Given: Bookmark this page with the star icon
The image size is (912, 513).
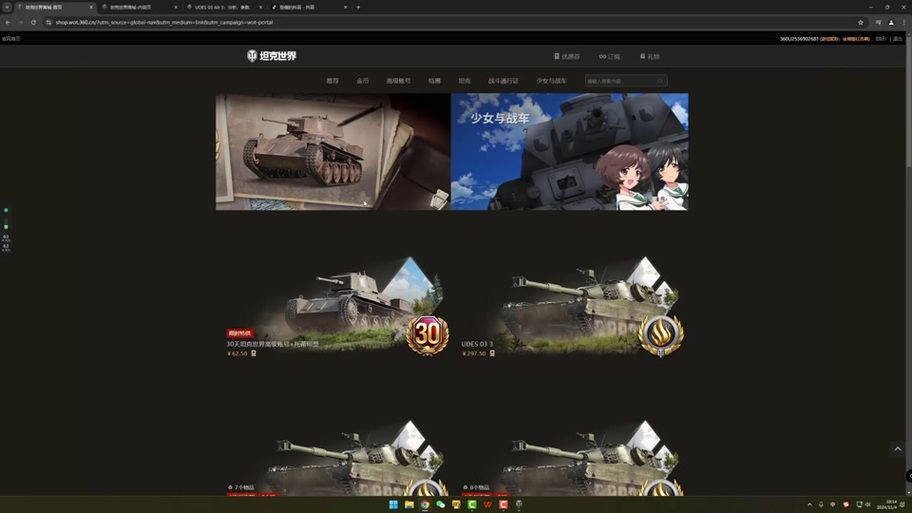Looking at the screenshot, I should (x=860, y=22).
